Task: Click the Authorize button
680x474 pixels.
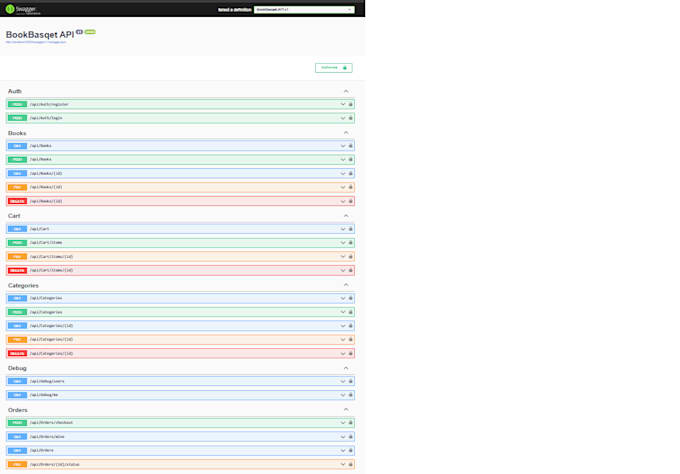Action: coord(333,68)
